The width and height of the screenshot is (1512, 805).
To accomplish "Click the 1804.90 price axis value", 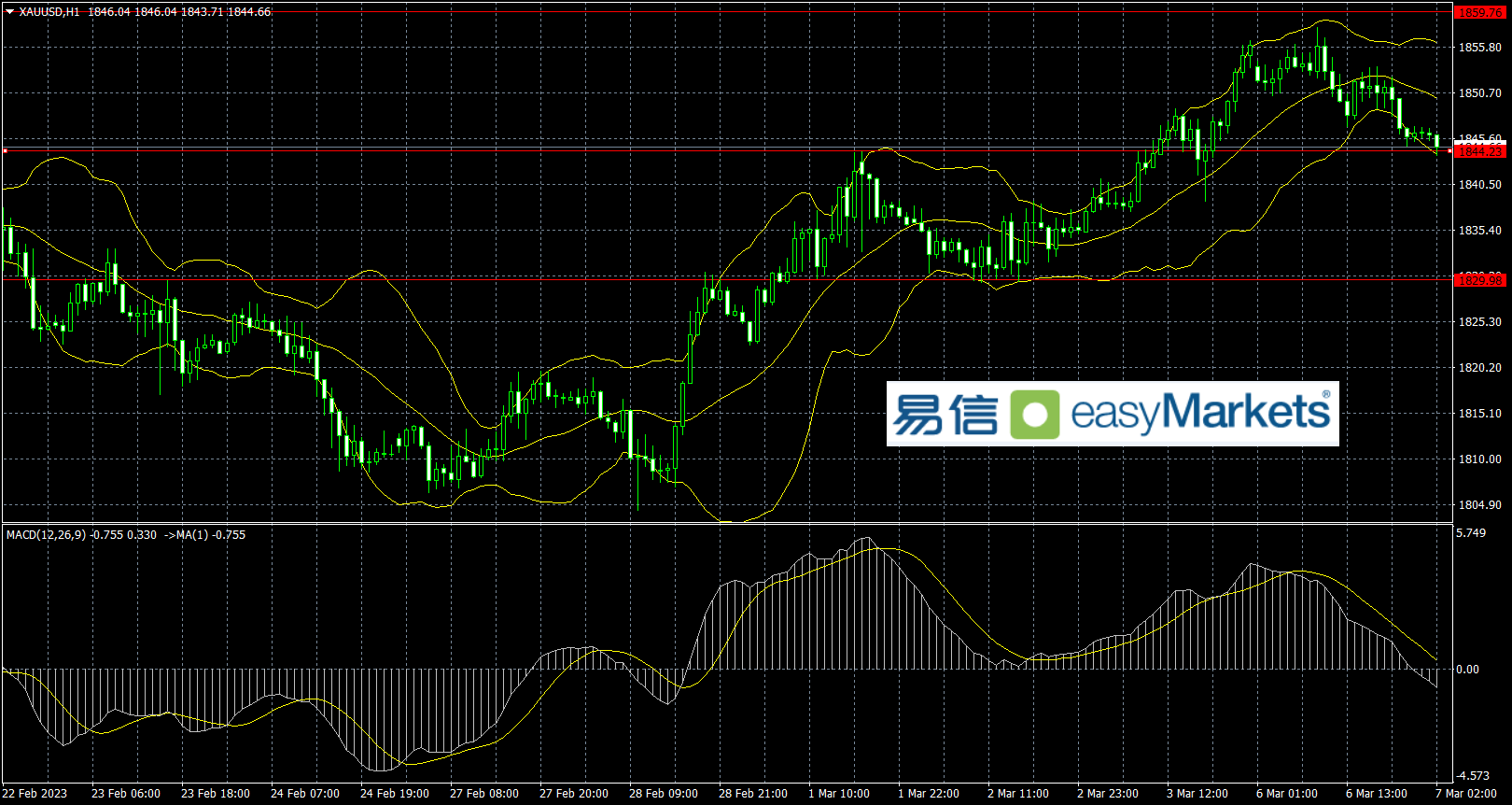I will tap(1480, 505).
